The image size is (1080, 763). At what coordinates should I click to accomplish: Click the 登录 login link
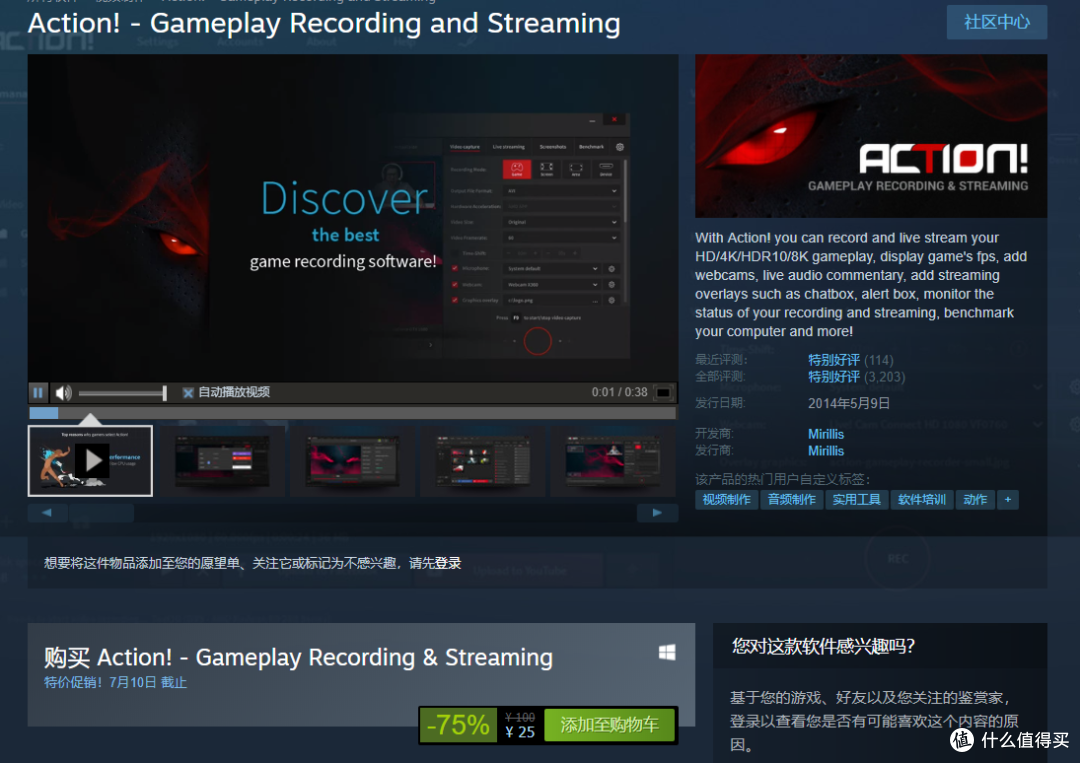click(x=448, y=563)
